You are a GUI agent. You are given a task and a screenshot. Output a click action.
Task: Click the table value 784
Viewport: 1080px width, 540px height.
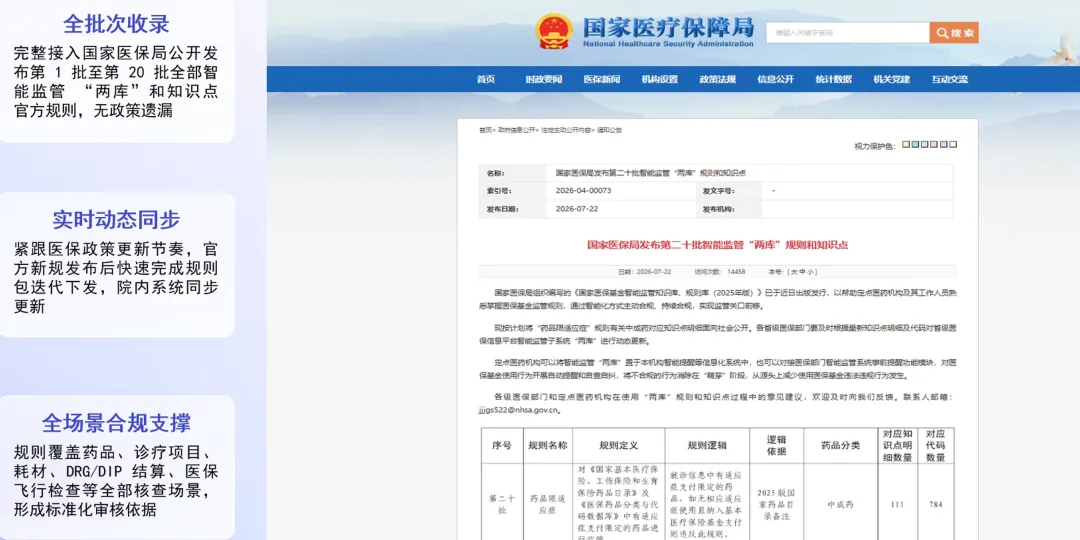tap(935, 504)
